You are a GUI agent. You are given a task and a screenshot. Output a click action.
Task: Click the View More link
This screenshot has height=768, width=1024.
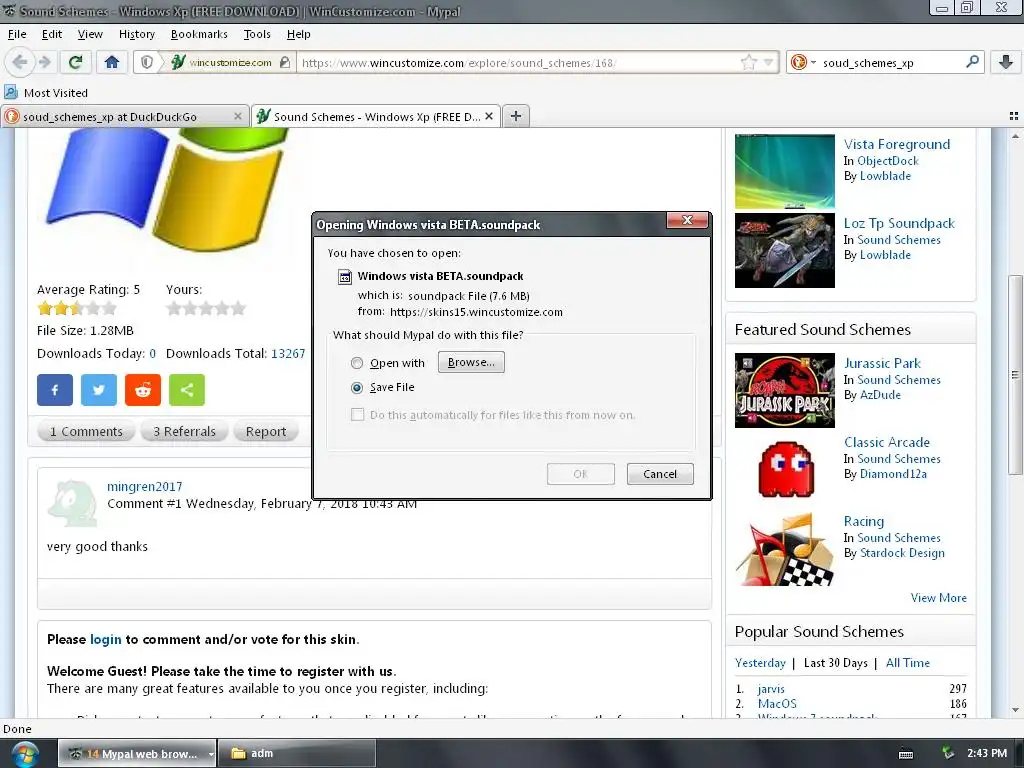point(938,598)
